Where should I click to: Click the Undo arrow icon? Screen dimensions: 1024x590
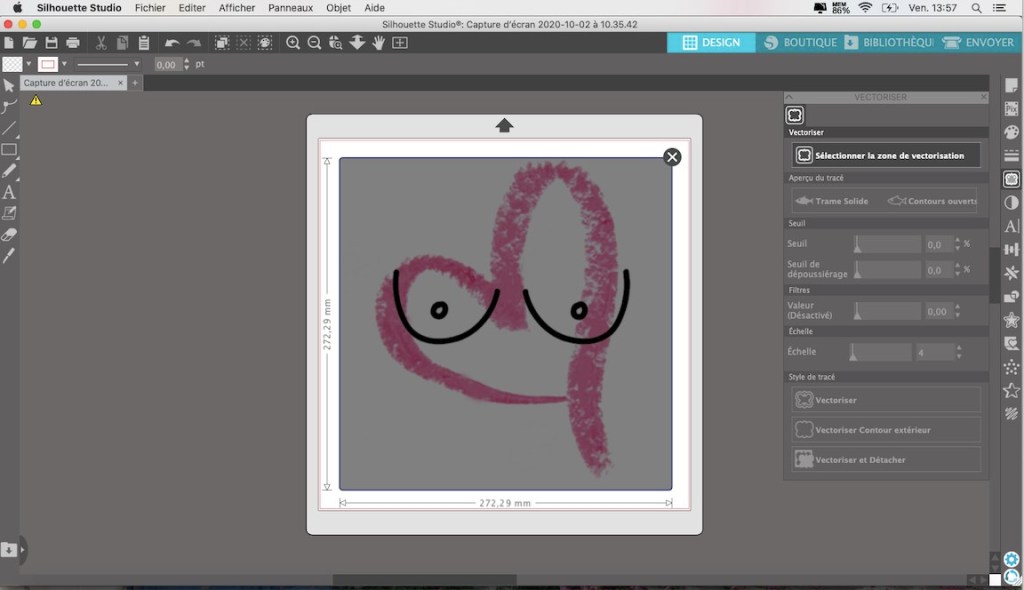point(171,43)
